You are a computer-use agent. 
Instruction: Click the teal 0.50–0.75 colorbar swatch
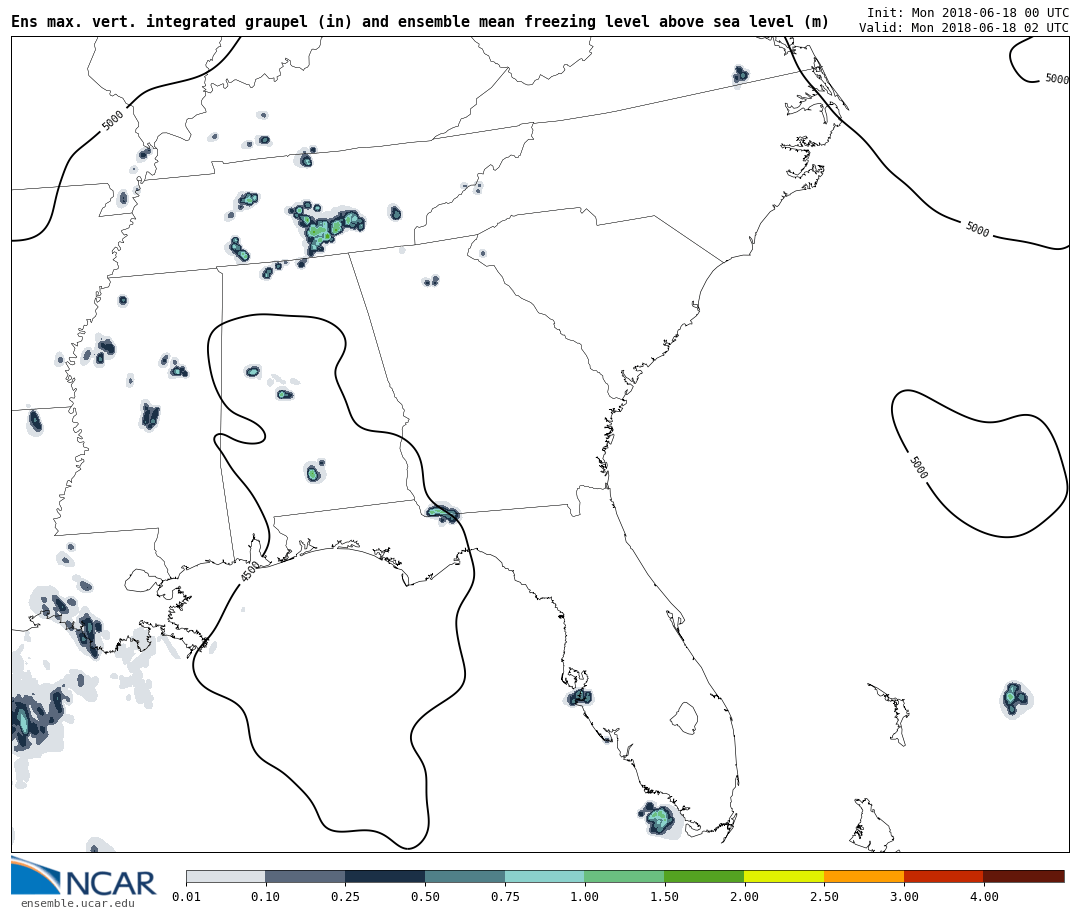(x=464, y=876)
